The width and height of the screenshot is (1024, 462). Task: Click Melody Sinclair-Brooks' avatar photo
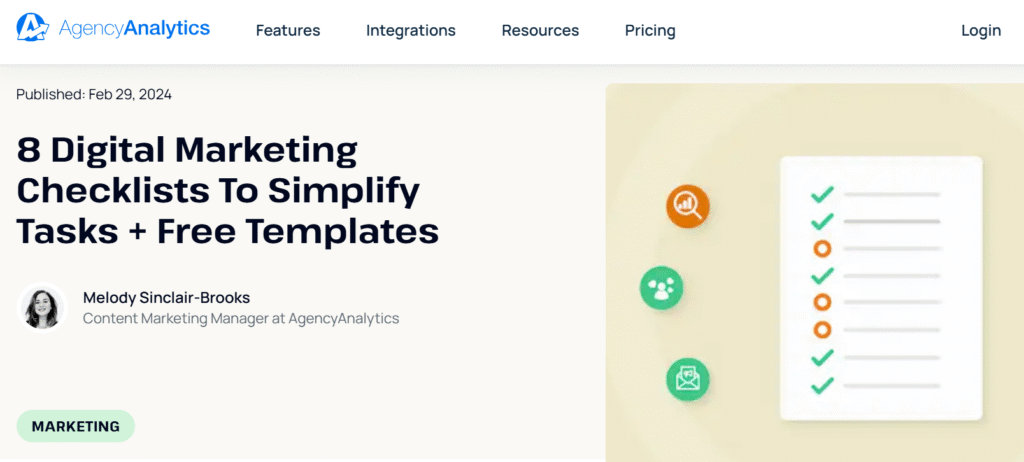click(x=42, y=307)
